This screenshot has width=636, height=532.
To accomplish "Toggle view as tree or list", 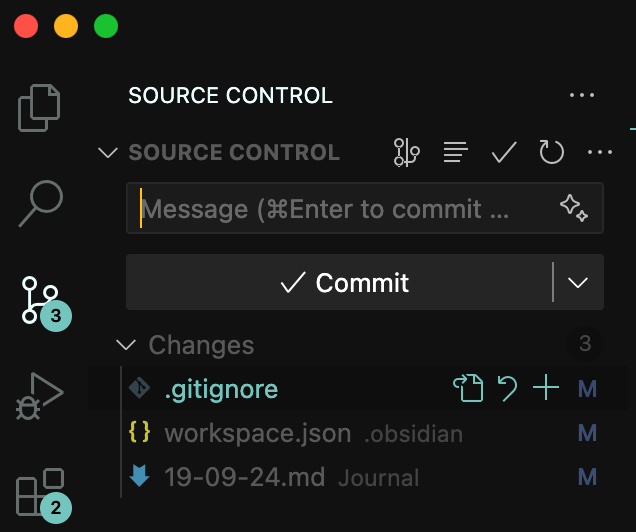I will [x=456, y=152].
